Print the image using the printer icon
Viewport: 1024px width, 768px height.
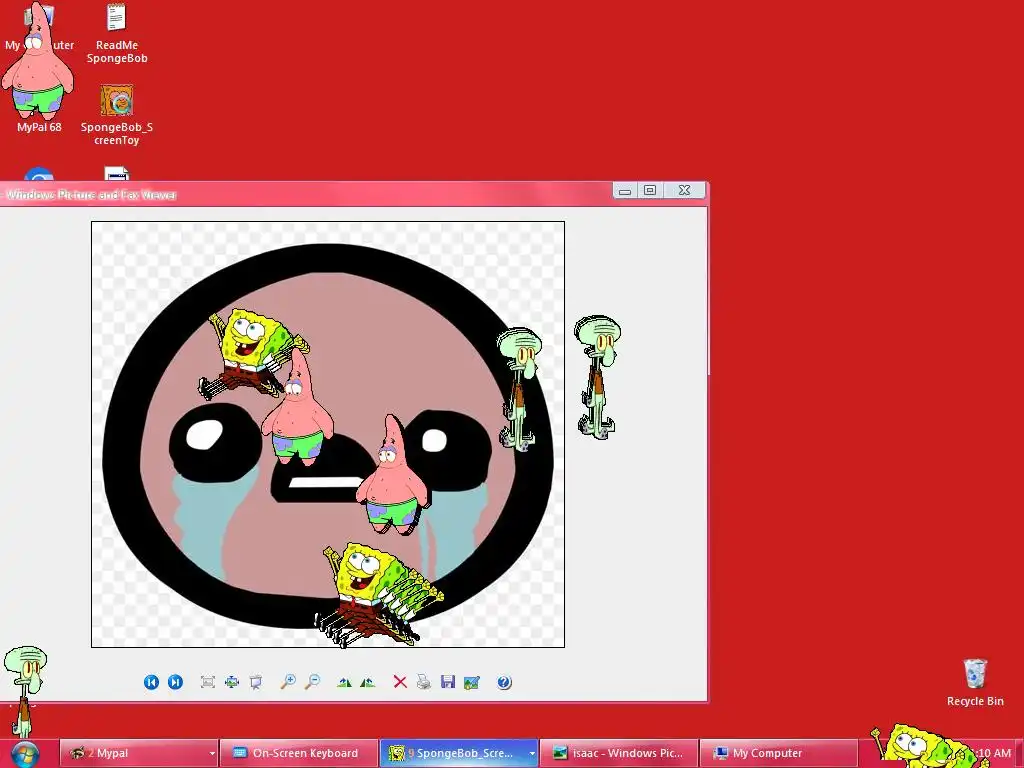point(424,682)
